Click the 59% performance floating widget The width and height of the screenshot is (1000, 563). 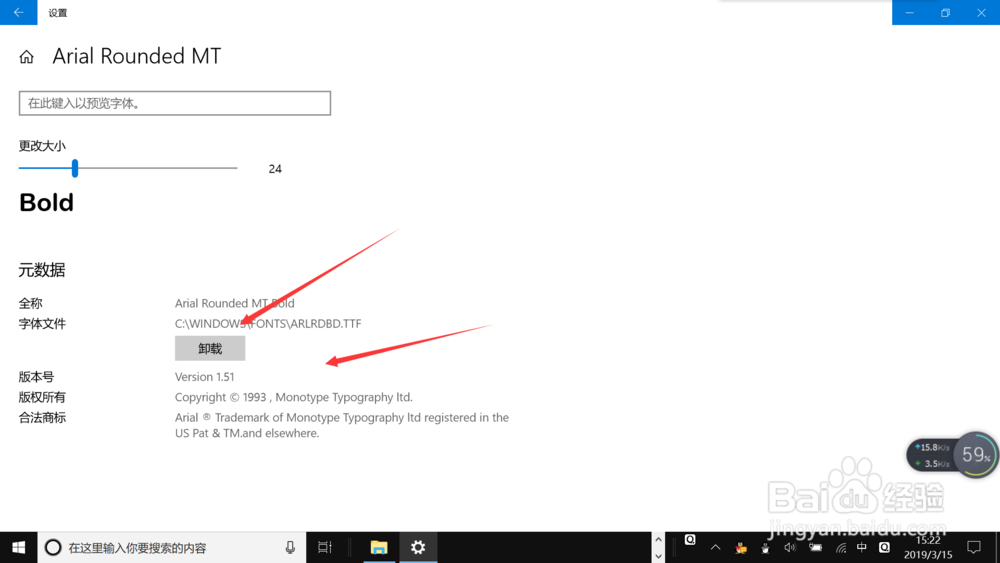coord(976,455)
